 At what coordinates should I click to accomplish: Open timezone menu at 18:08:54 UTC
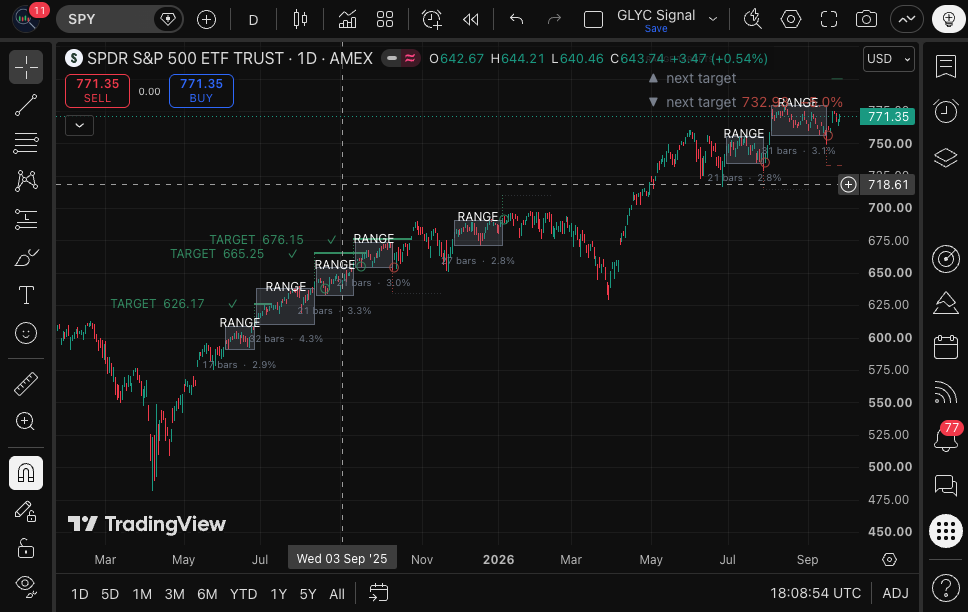click(816, 593)
